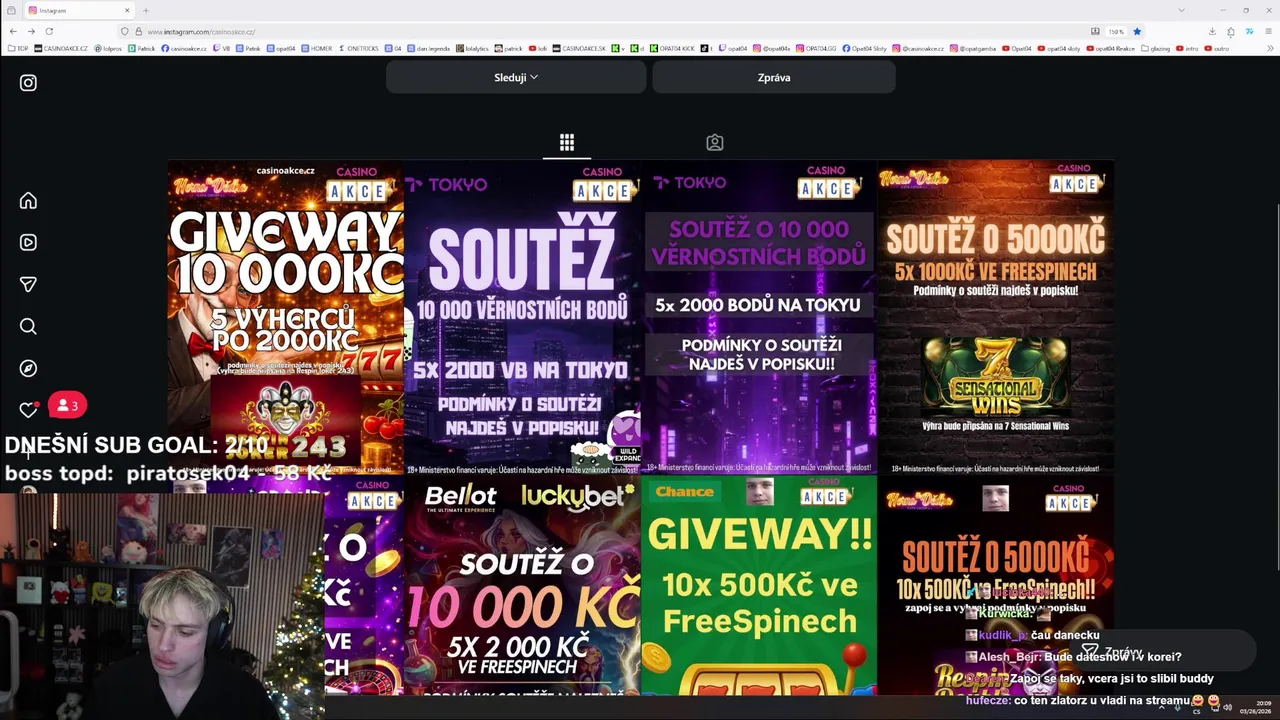
Task: Open Soutěž o 5000Kč 10x 500Kč FreeSpinech post
Action: (995, 586)
